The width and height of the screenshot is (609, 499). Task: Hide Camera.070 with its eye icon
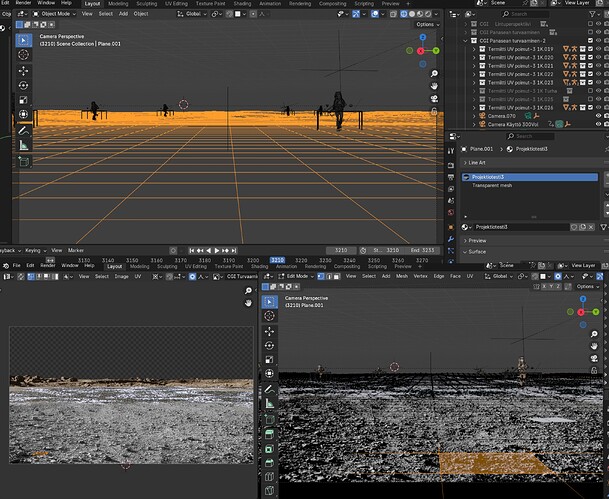click(x=599, y=116)
